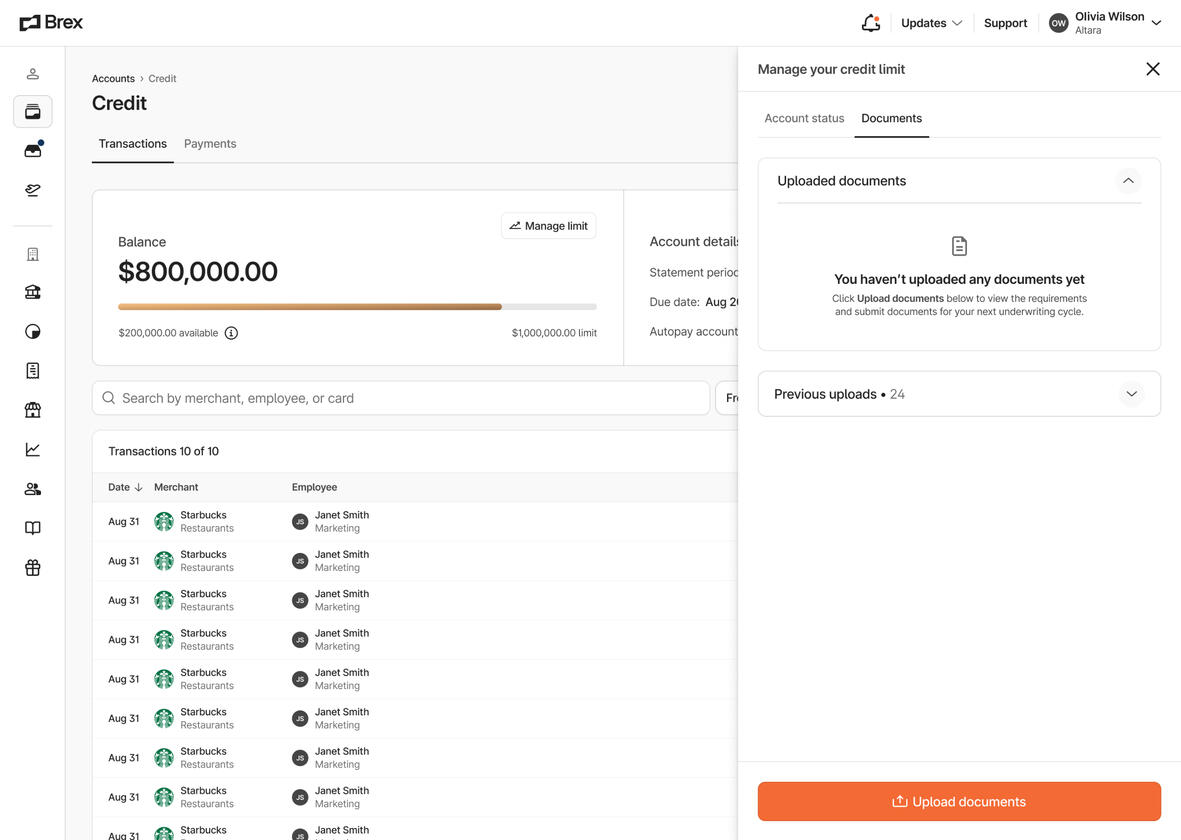Switch to the Payments tab
This screenshot has width=1181, height=840.
click(x=210, y=143)
